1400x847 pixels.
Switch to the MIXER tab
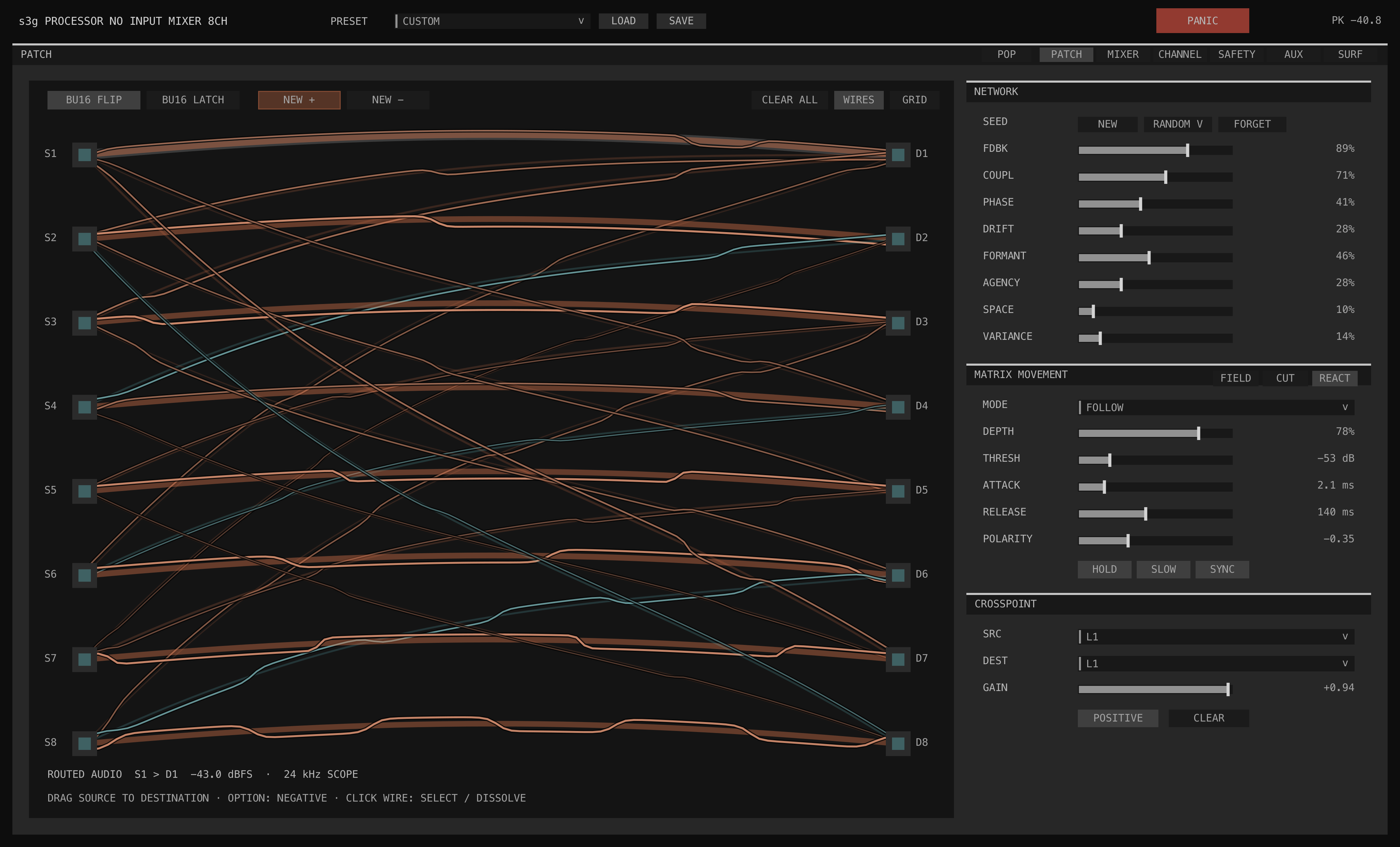[1123, 54]
